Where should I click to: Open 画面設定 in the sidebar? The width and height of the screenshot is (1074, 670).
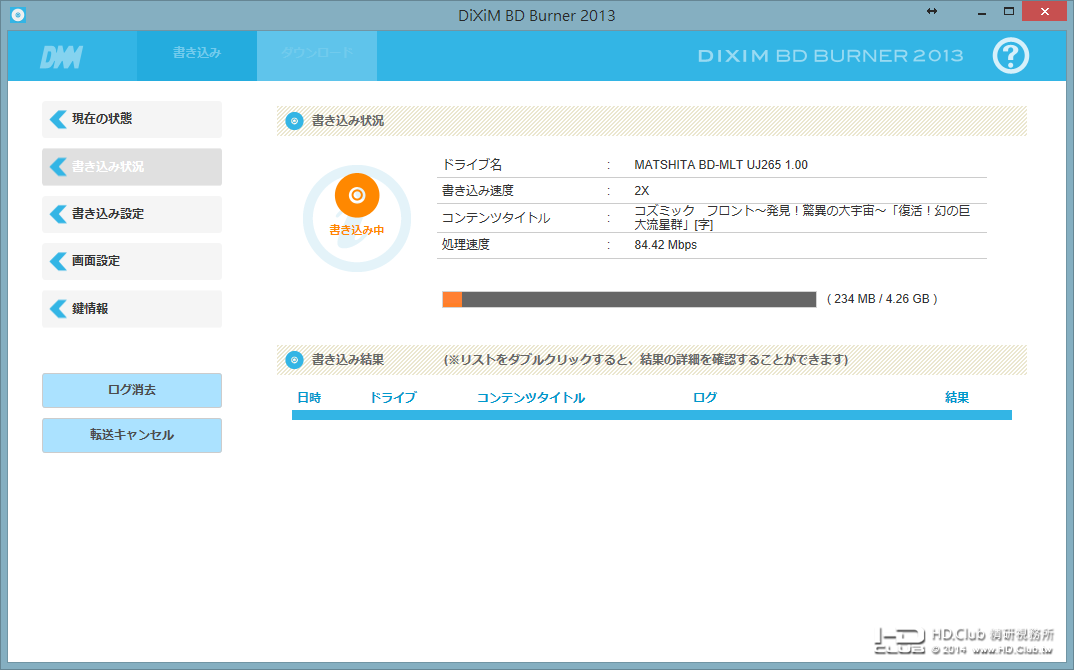coord(132,261)
